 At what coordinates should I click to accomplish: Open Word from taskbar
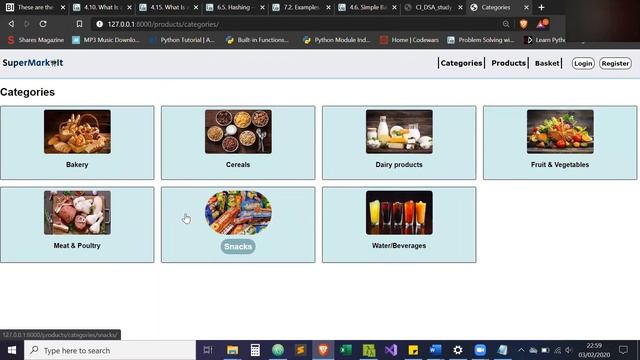tap(436, 350)
